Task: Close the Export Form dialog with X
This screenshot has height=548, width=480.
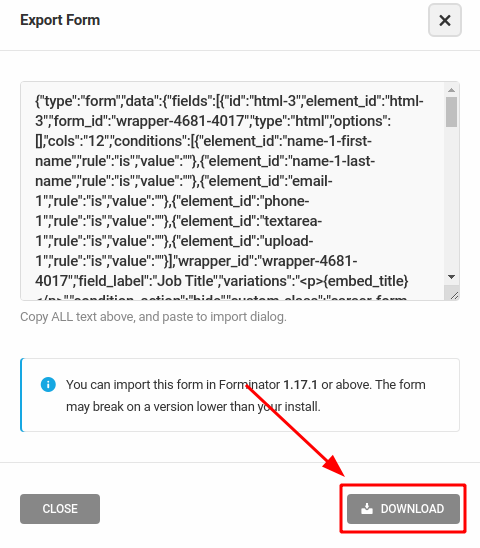Action: pos(445,20)
